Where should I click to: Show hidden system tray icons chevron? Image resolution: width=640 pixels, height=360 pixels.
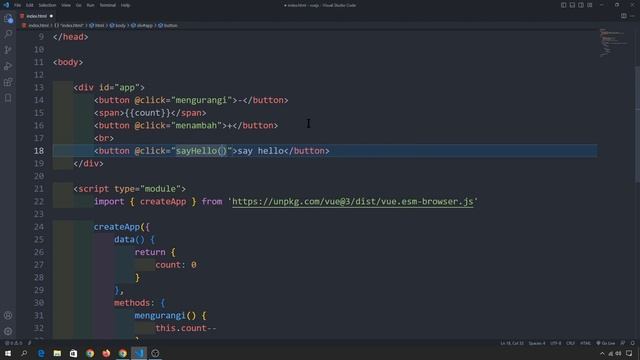coord(602,353)
